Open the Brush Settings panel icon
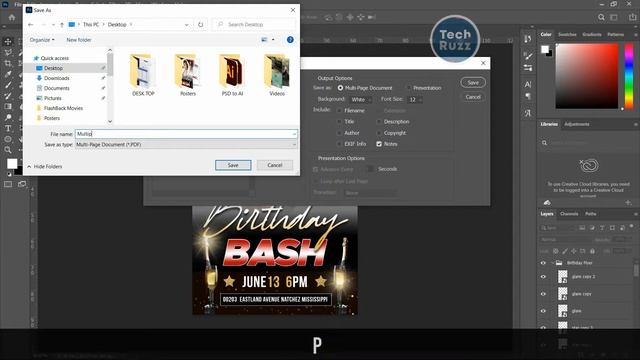 point(528,56)
